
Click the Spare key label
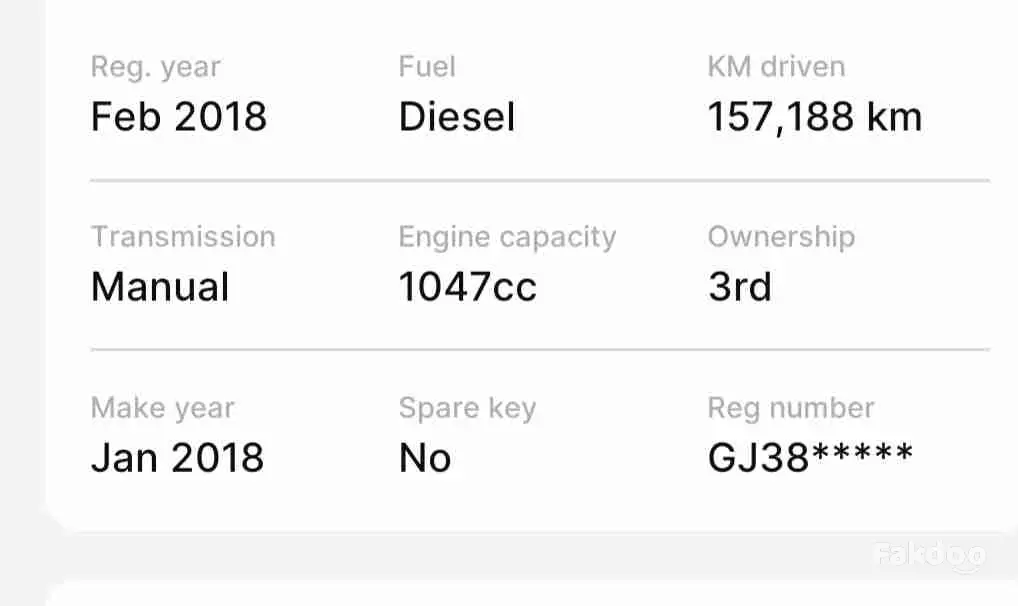pyautogui.click(x=467, y=409)
